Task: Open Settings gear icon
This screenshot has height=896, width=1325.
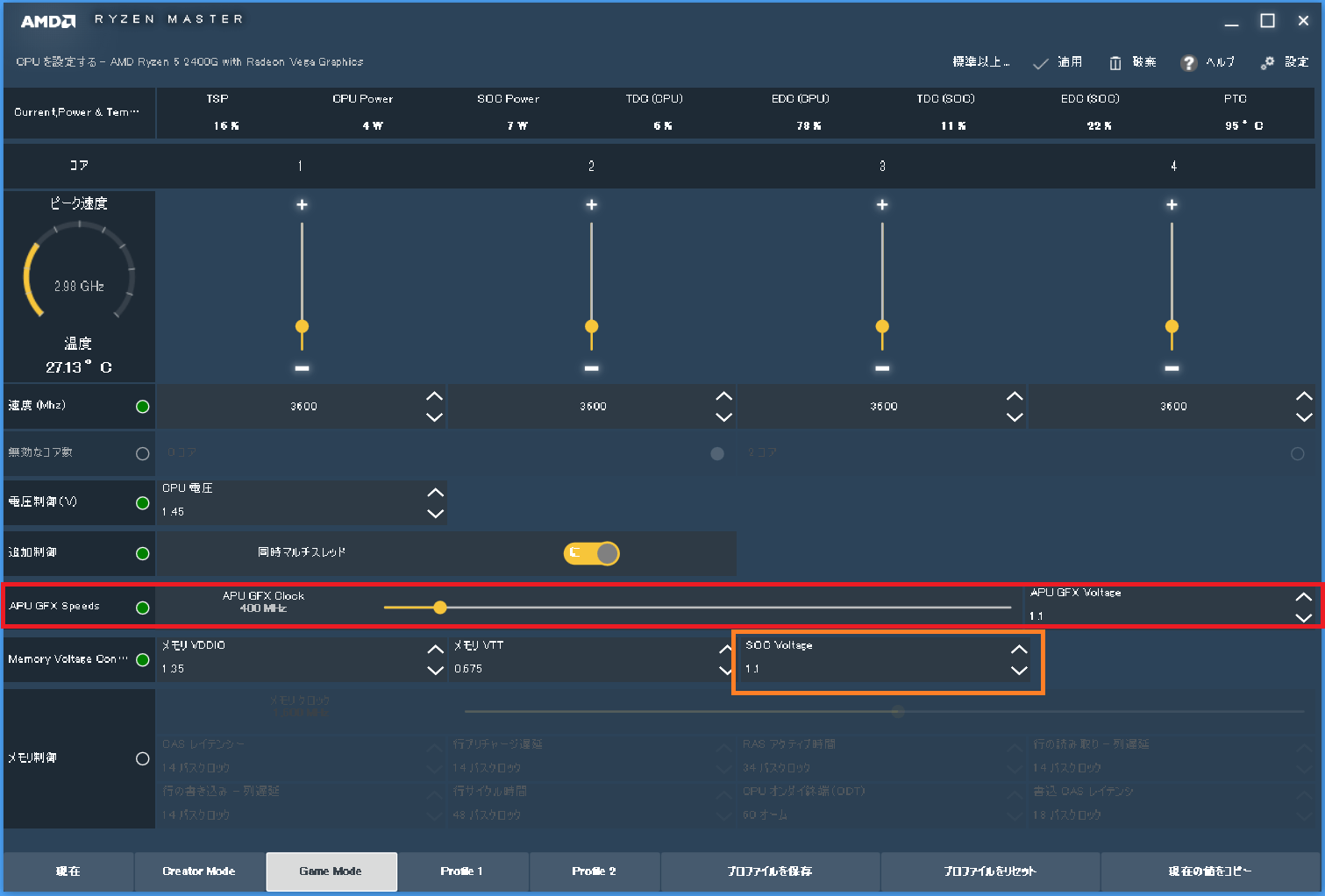Action: (x=1267, y=63)
